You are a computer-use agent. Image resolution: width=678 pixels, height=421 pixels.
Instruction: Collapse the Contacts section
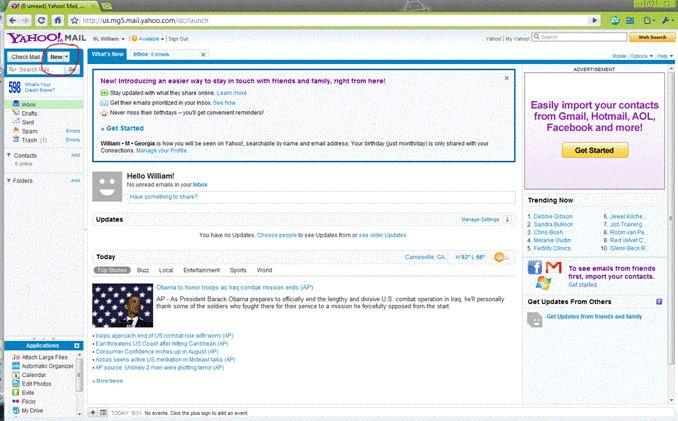click(x=9, y=155)
